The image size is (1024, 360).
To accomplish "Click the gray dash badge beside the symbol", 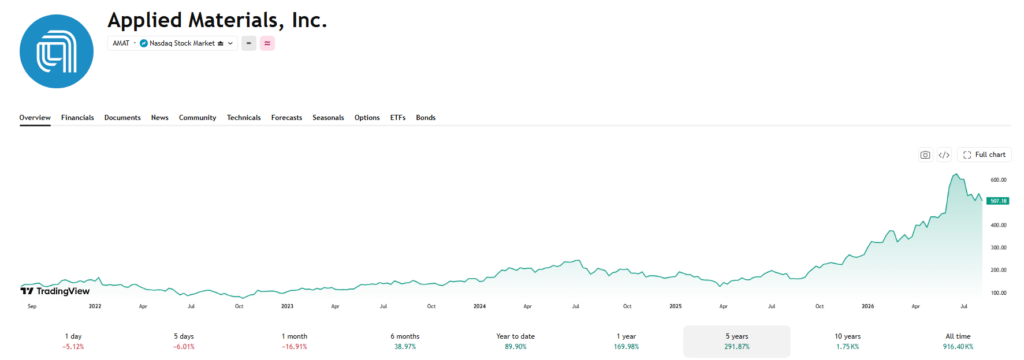I will pos(248,43).
